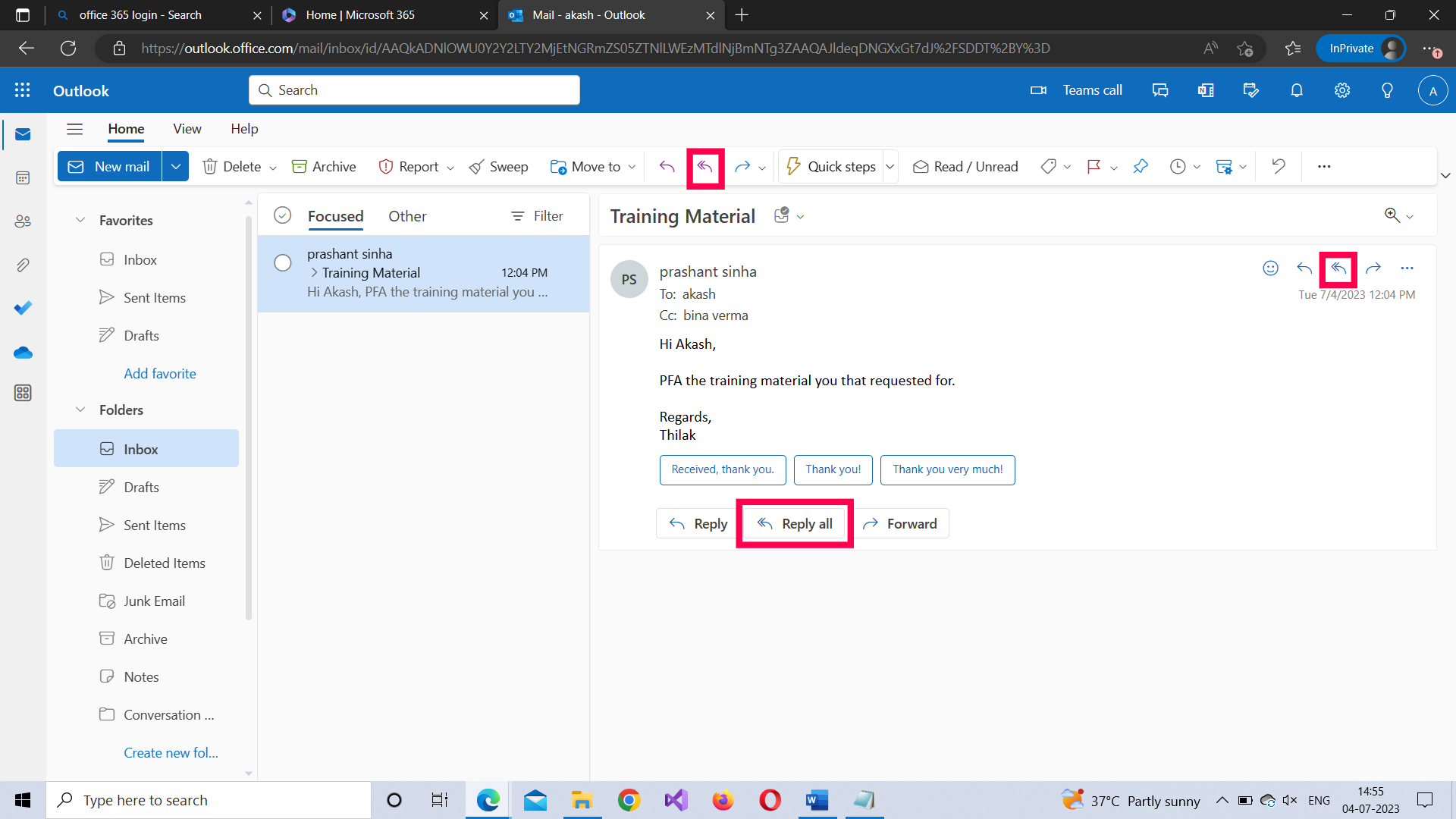Collapse the Folders section

pos(80,409)
